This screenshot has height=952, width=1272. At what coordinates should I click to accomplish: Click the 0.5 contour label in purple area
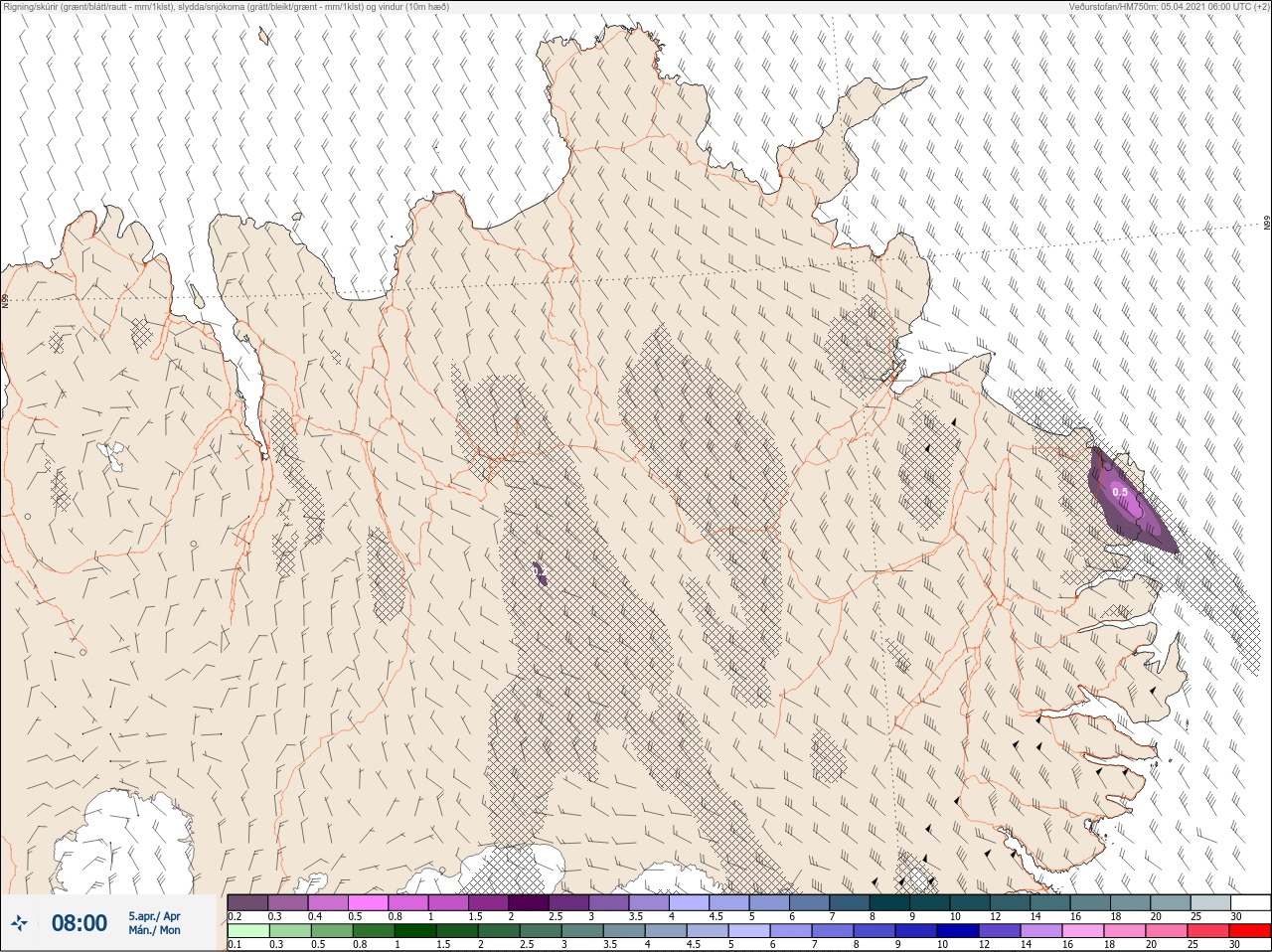(x=1120, y=492)
